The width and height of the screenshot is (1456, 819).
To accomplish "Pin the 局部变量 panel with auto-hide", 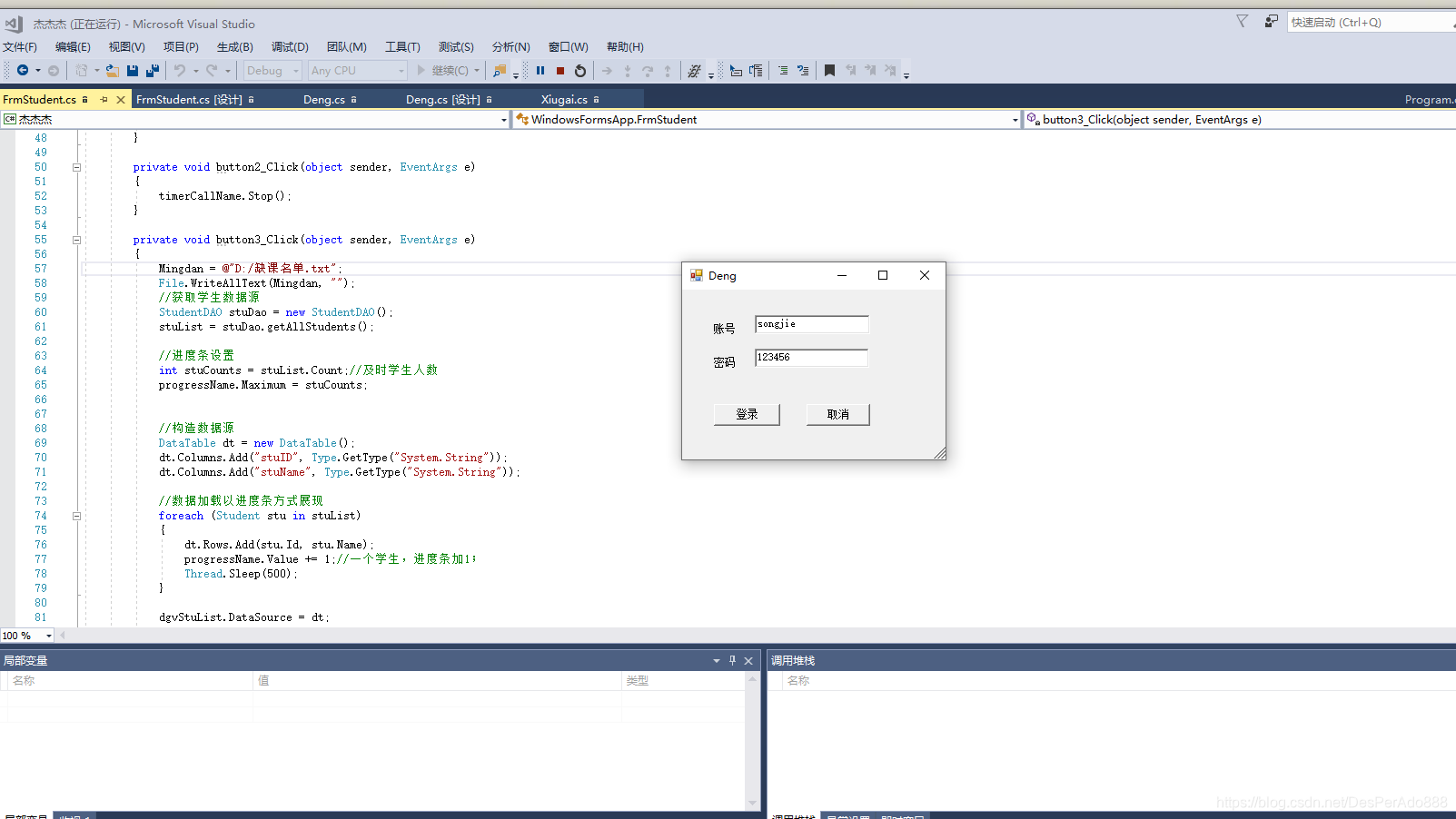I will tap(732, 661).
